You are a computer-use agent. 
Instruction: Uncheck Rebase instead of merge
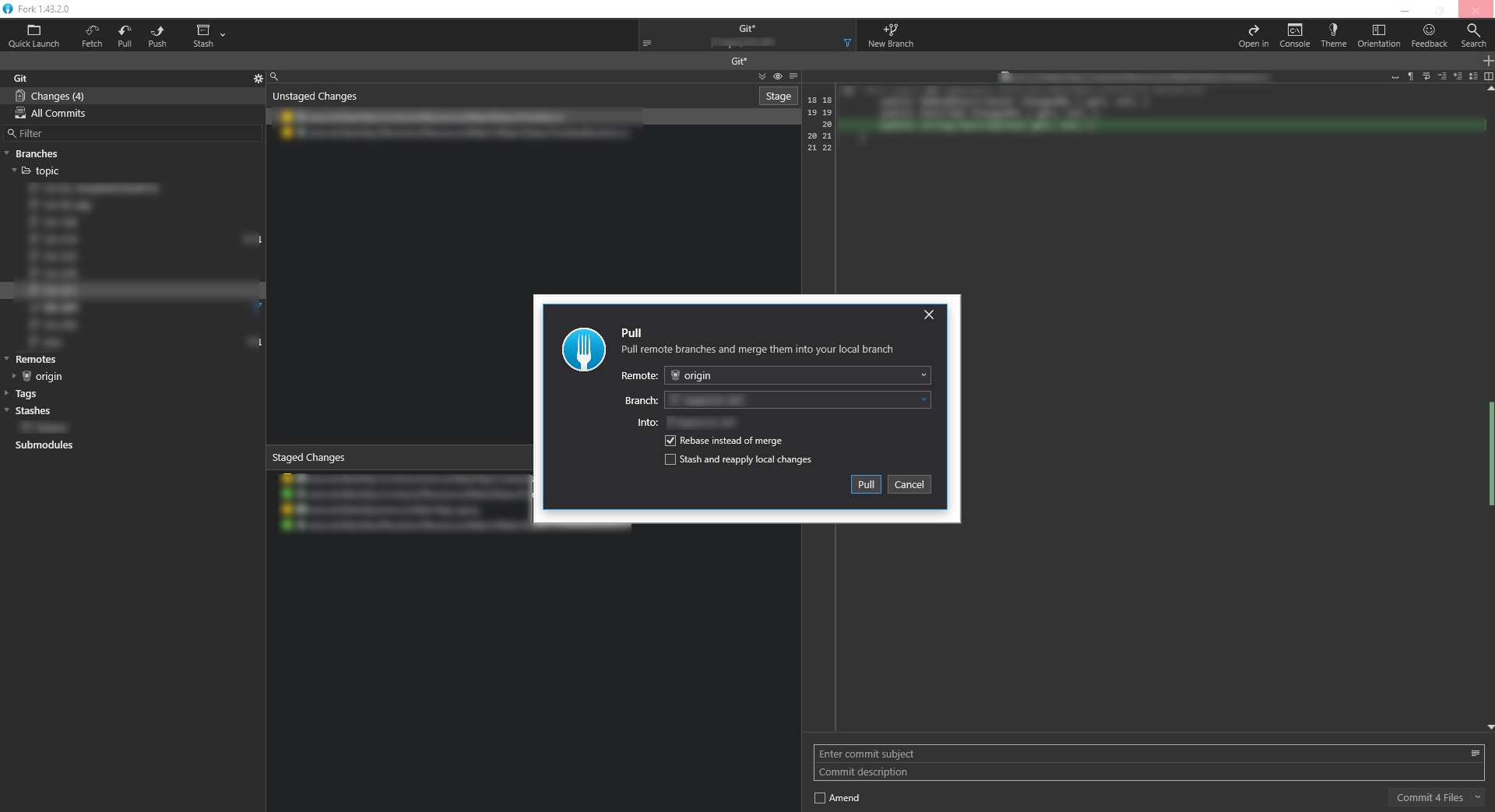tap(670, 440)
